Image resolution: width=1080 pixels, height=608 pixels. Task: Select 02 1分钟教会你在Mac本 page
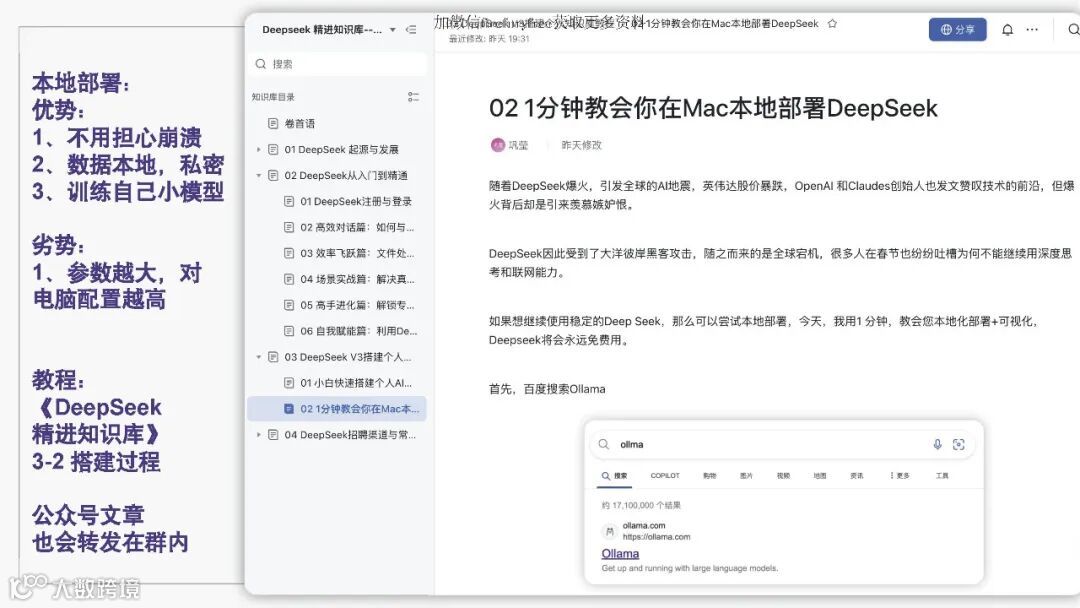coord(336,409)
